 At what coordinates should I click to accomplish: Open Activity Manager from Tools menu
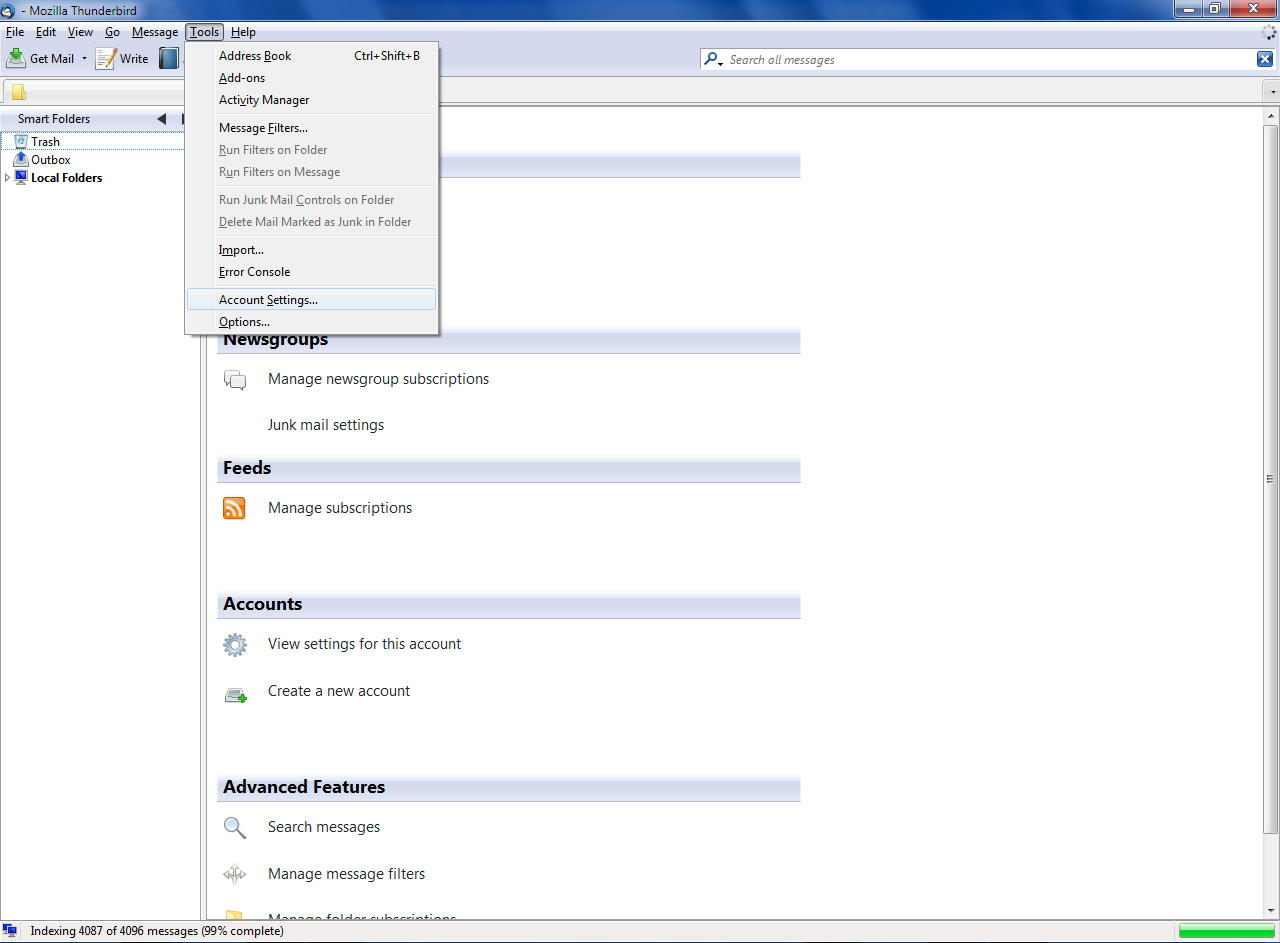pyautogui.click(x=312, y=100)
